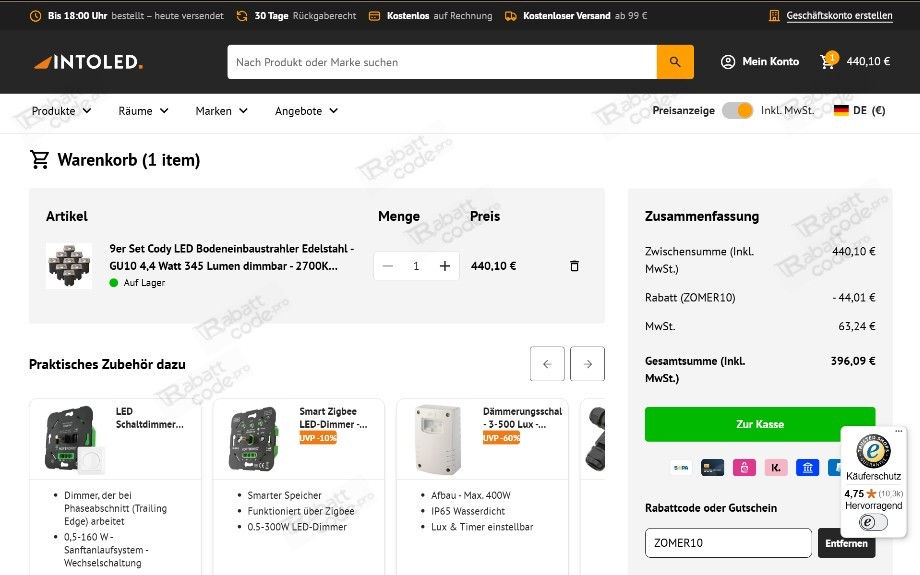The image size is (920, 575).
Task: Click the Mein Konto text link
Action: click(x=770, y=61)
